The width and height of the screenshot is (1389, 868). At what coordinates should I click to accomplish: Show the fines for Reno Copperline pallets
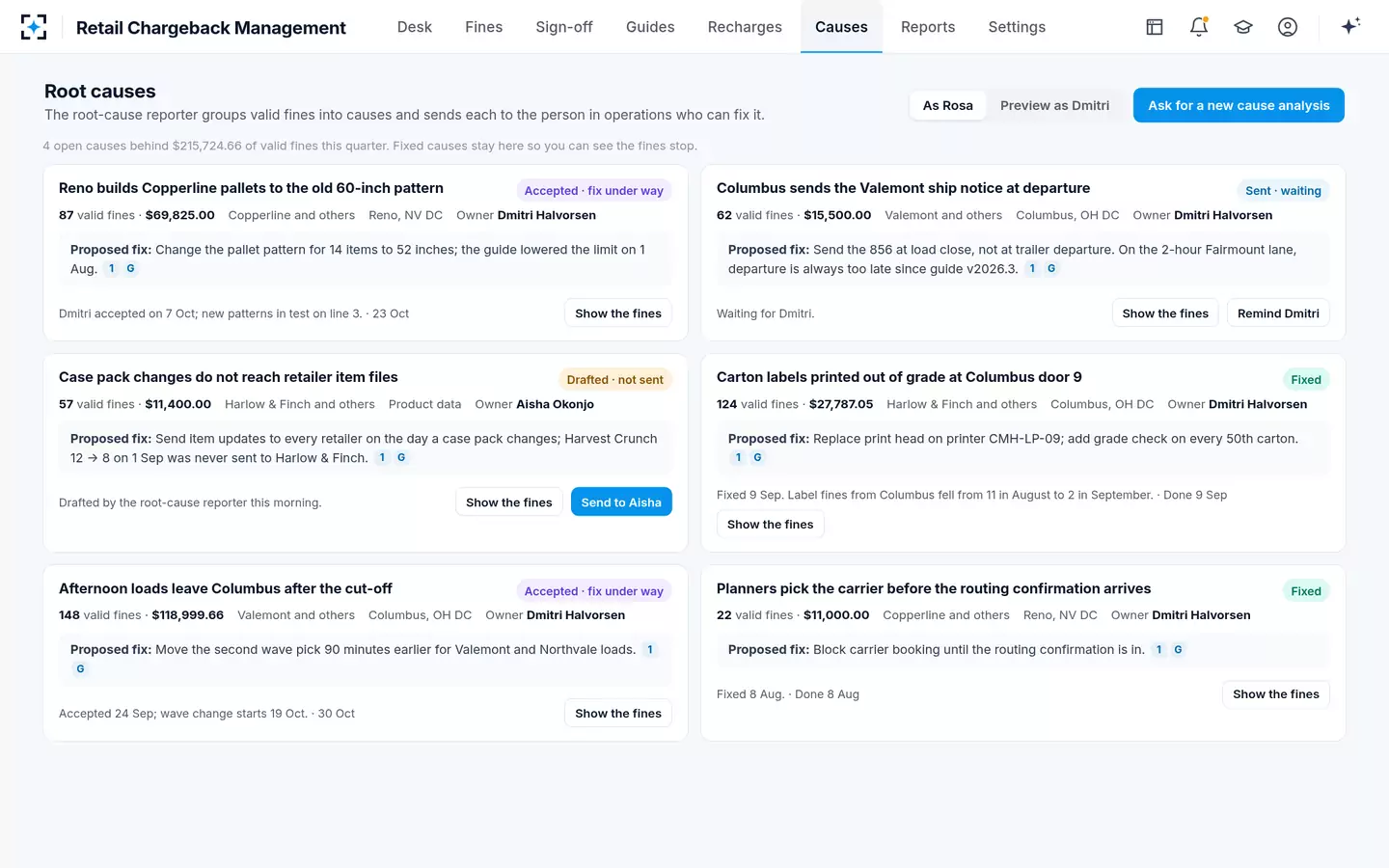pos(618,313)
